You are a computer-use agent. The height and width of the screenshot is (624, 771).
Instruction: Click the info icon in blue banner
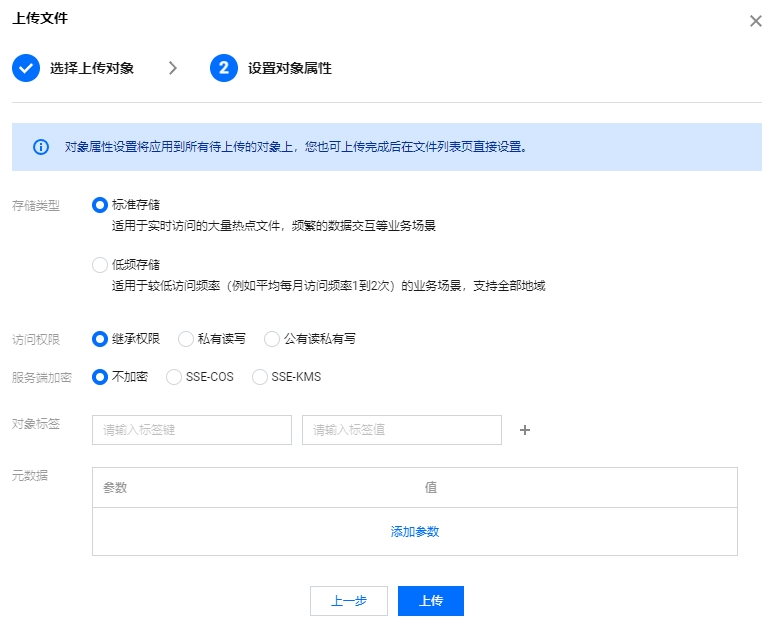pyautogui.click(x=41, y=147)
